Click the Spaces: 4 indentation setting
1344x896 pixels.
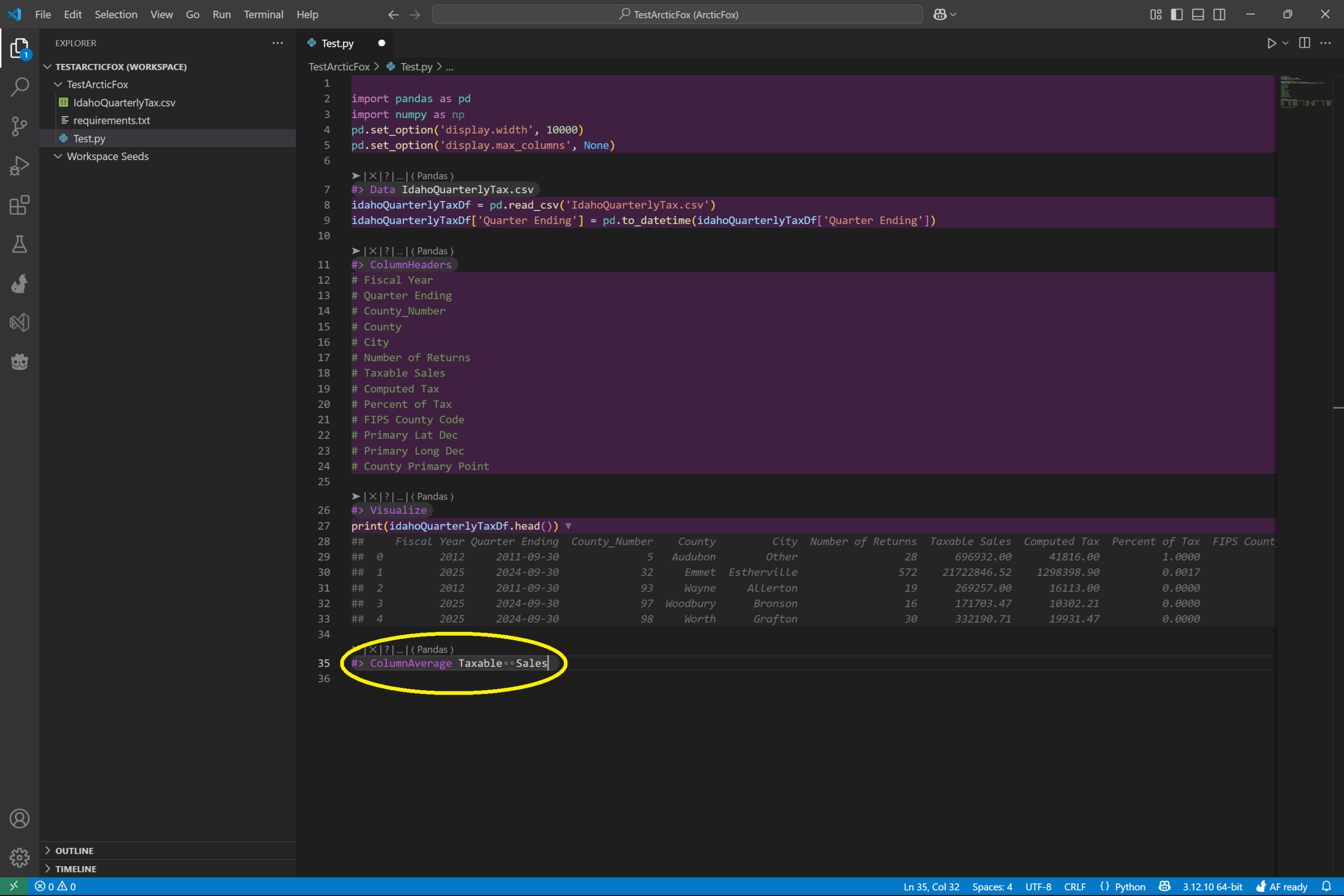992,886
